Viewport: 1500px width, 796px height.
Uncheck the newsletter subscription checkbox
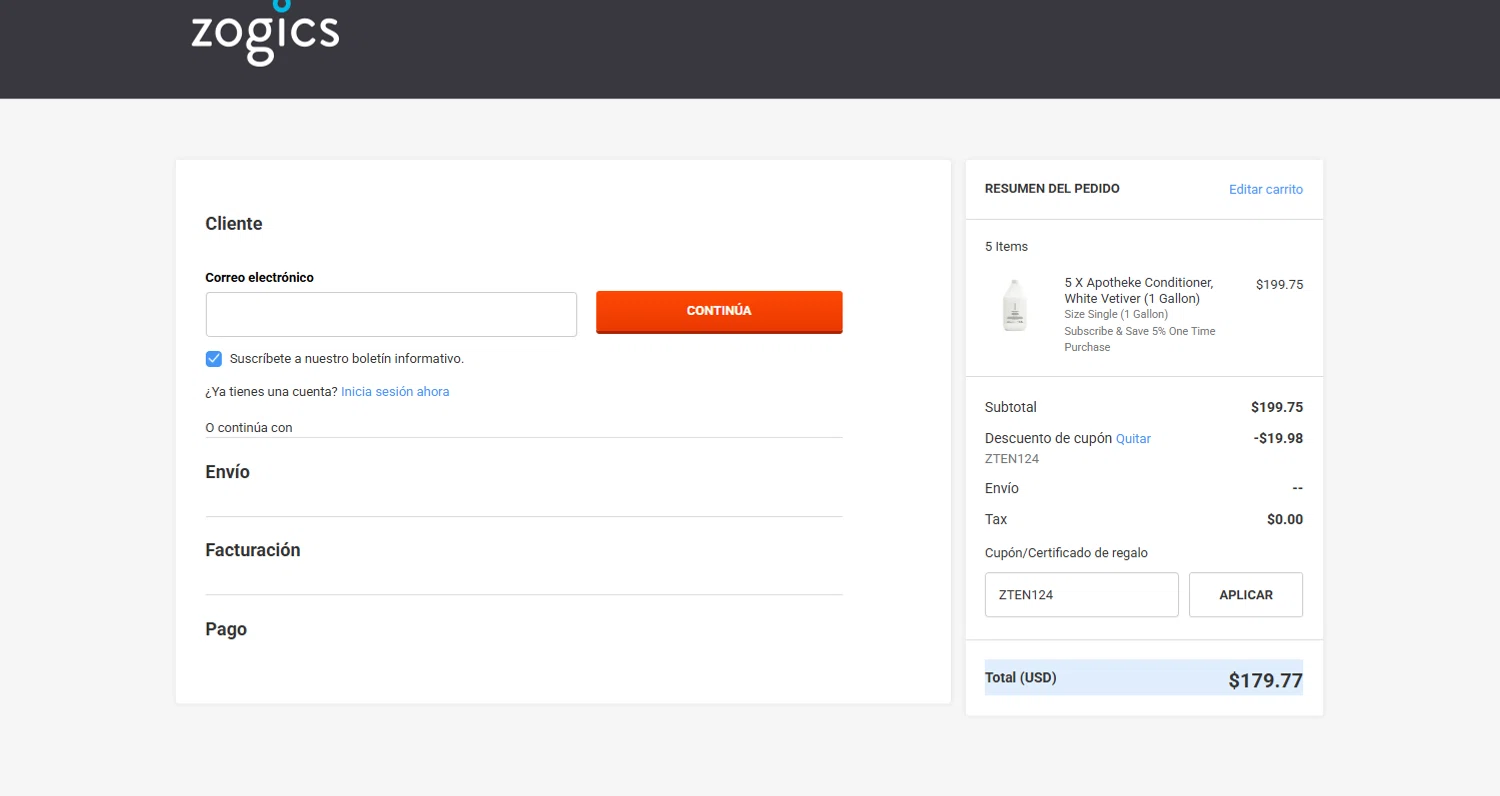click(214, 359)
